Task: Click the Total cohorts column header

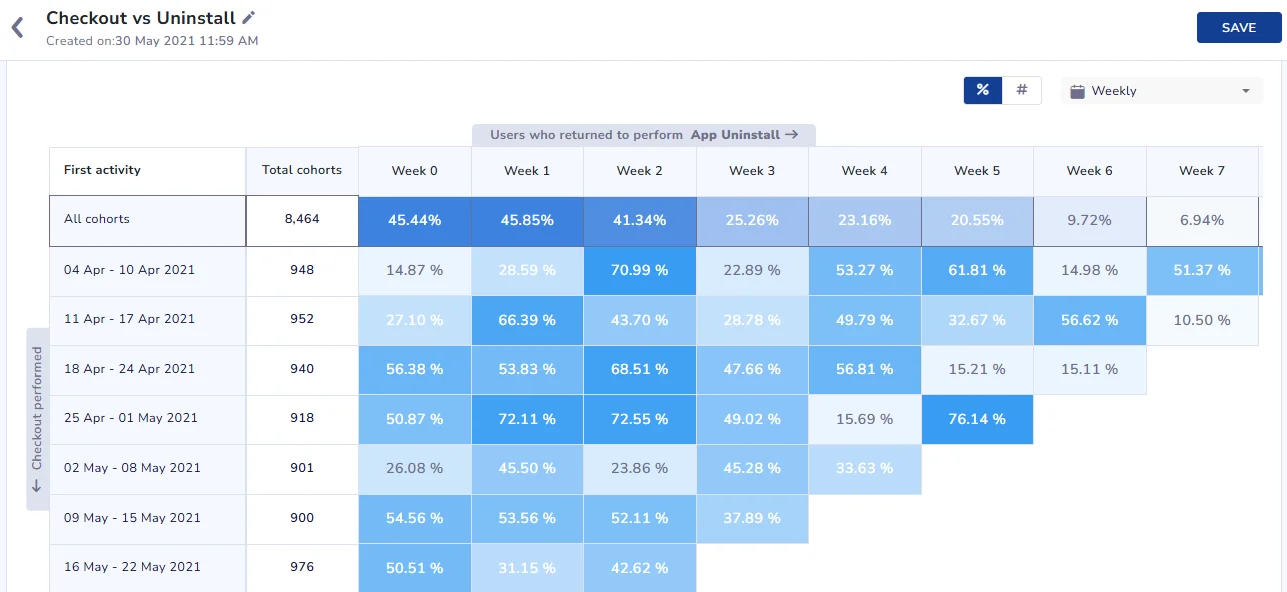Action: pyautogui.click(x=301, y=171)
